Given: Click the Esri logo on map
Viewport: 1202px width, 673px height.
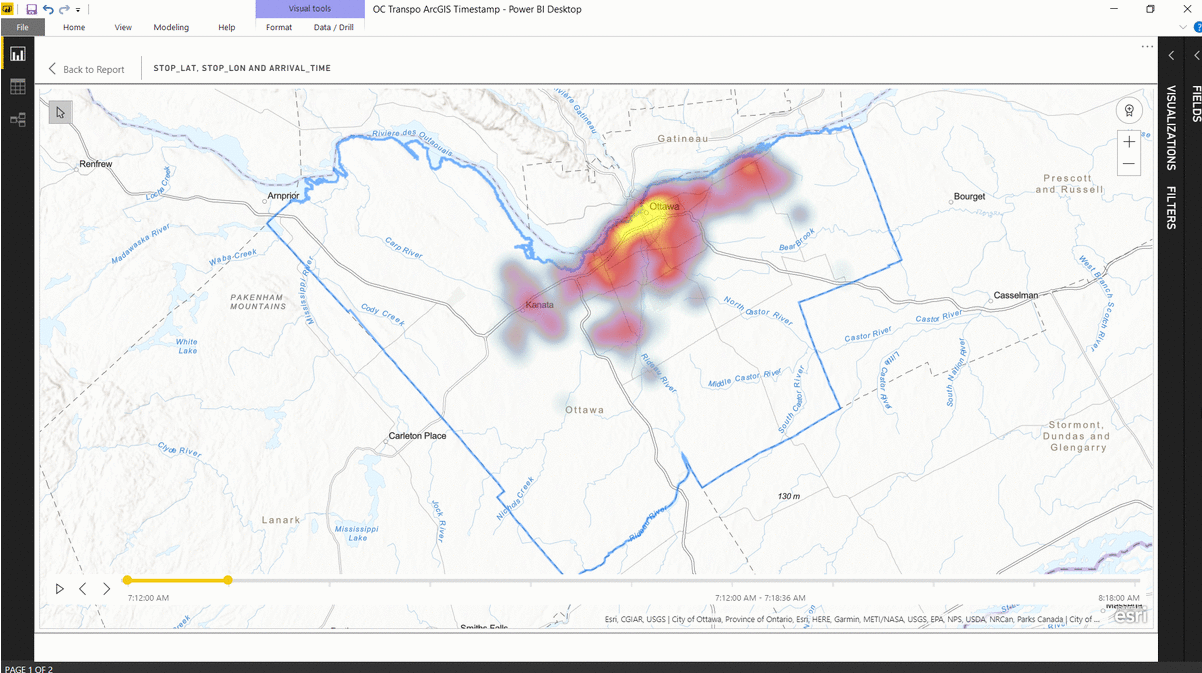Looking at the screenshot, I should 1130,616.
